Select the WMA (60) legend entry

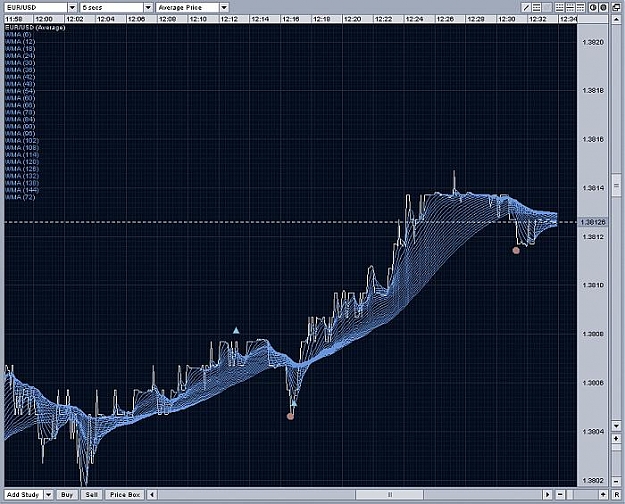[20, 98]
